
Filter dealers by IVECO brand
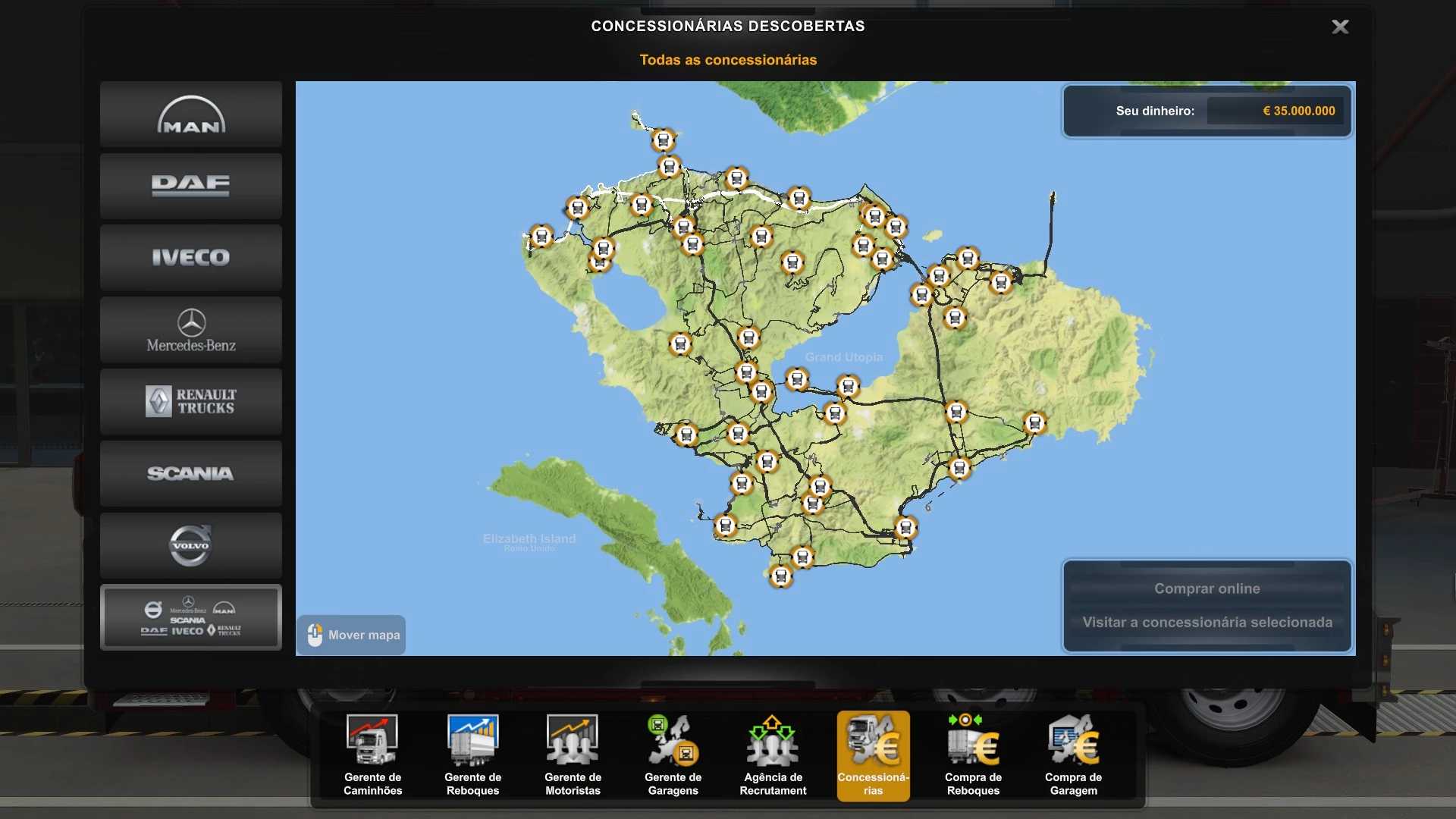191,258
